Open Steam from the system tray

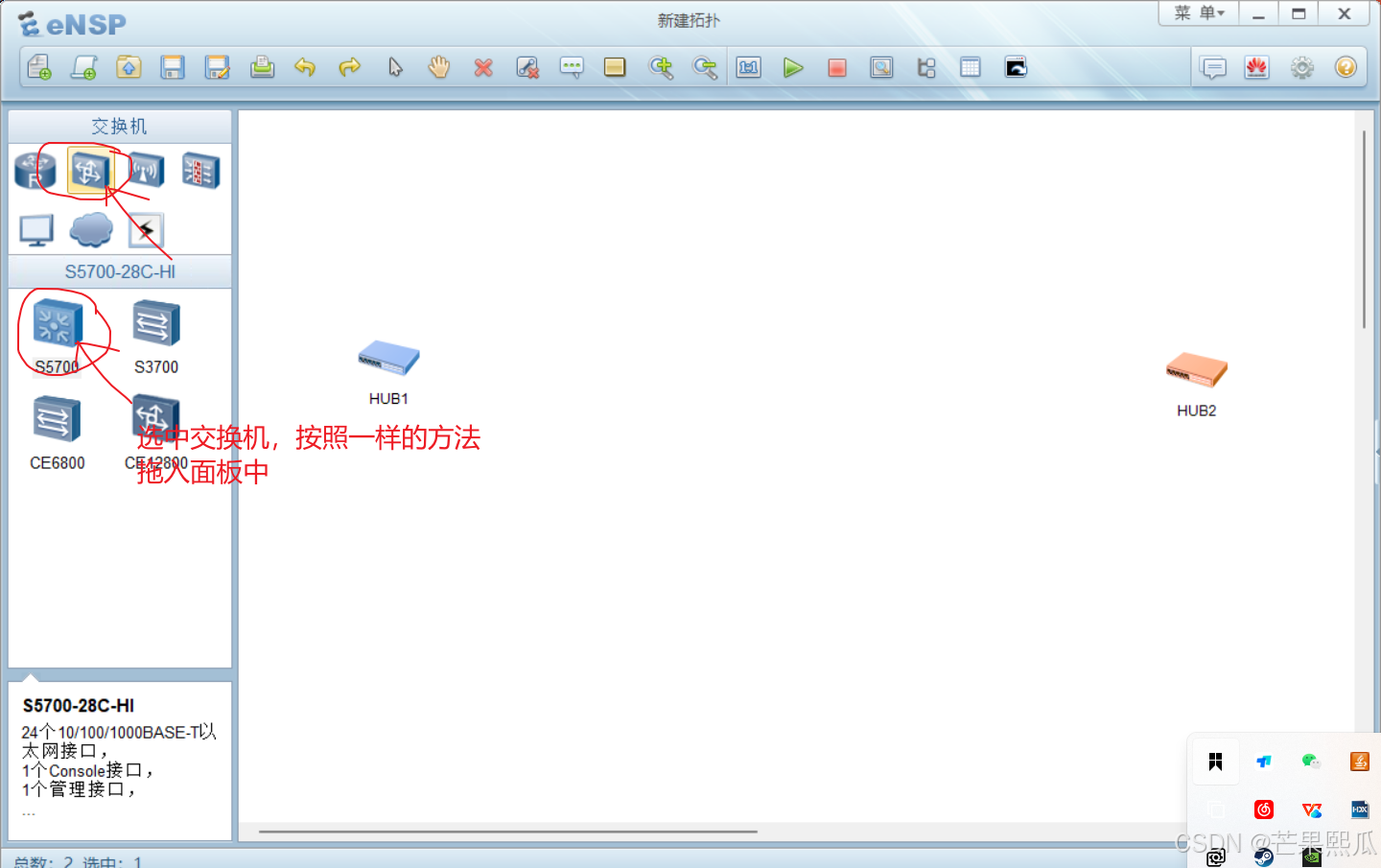click(x=1264, y=856)
